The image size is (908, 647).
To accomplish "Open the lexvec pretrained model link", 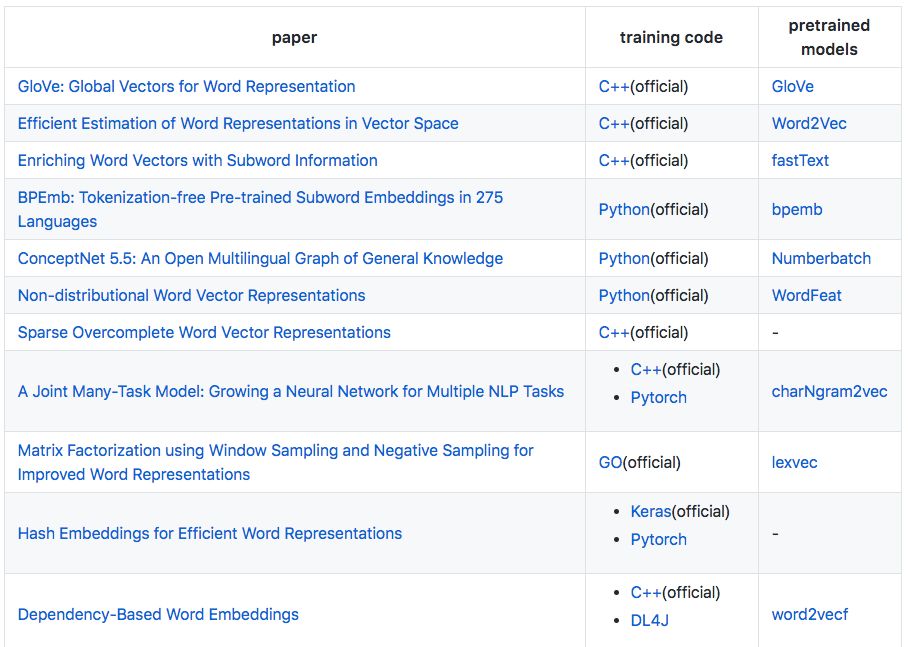I will (x=796, y=462).
